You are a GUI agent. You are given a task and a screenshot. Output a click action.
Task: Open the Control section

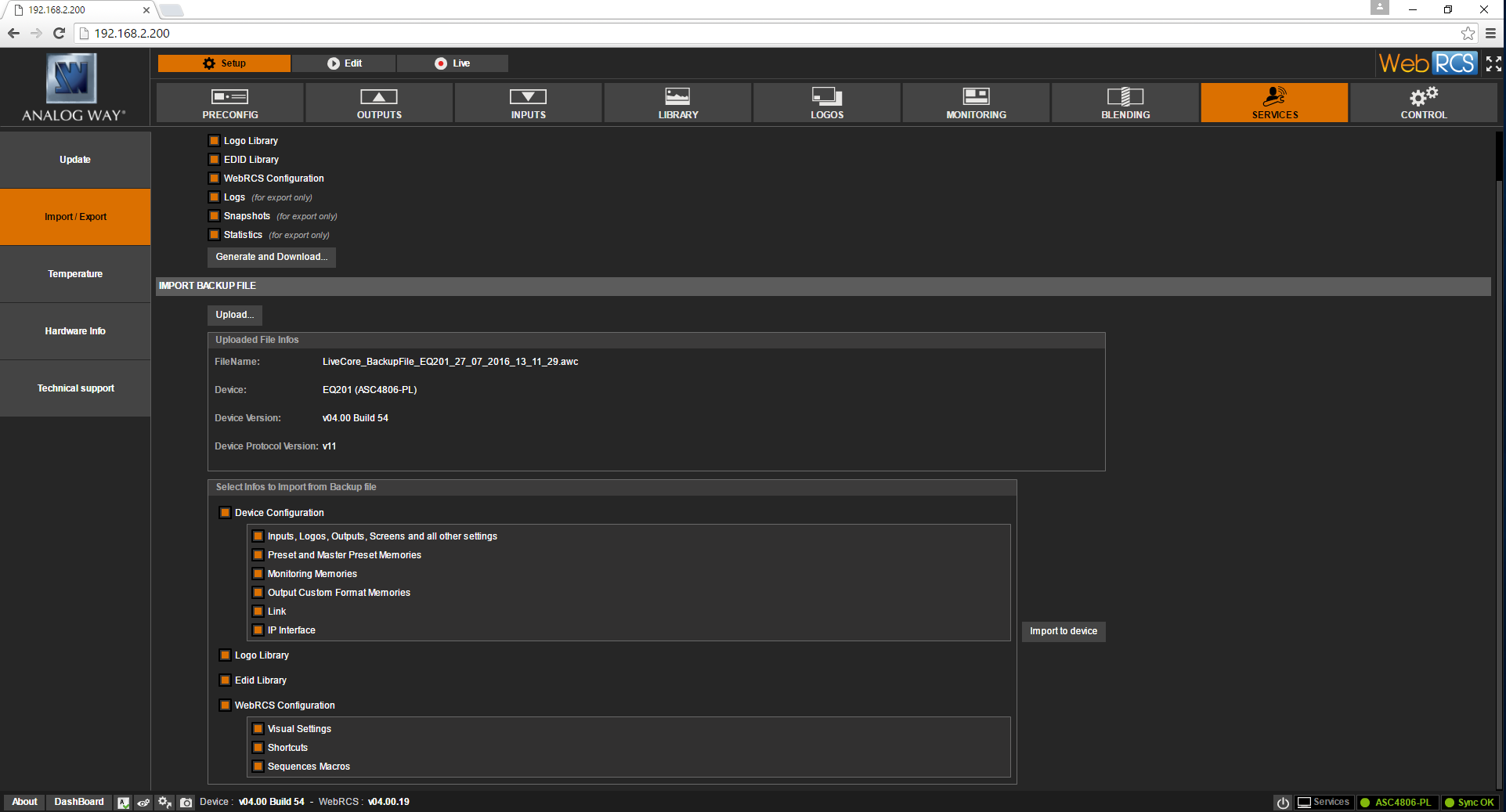(x=1423, y=103)
